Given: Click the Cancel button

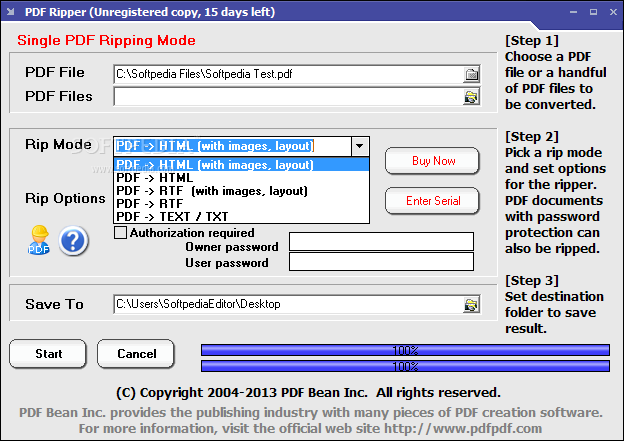Looking at the screenshot, I should point(136,353).
